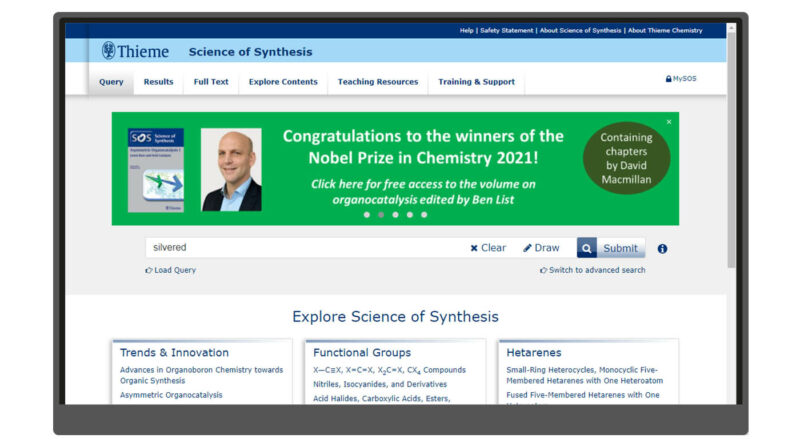Open 'Nitriles, Isocyanides, and Derivatives' link
This screenshot has height=446, width=800.
[380, 384]
